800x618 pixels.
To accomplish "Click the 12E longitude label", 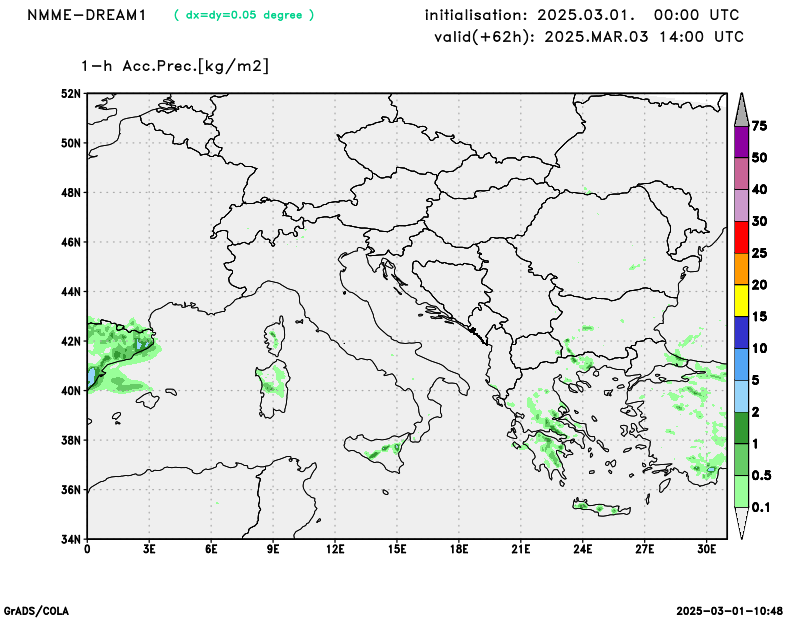I will pyautogui.click(x=335, y=550).
